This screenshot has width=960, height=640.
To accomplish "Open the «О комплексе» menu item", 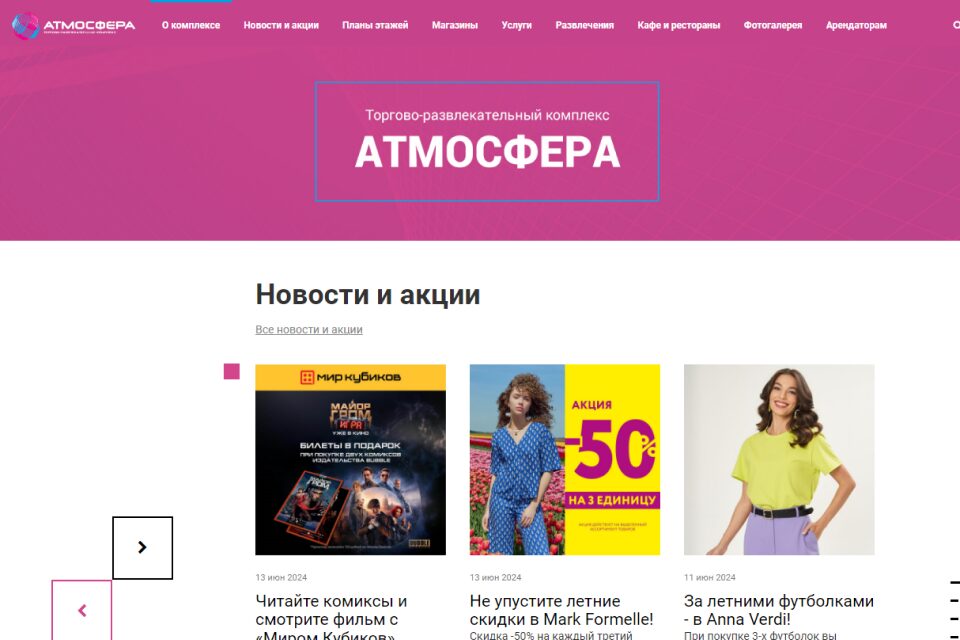I will click(190, 25).
